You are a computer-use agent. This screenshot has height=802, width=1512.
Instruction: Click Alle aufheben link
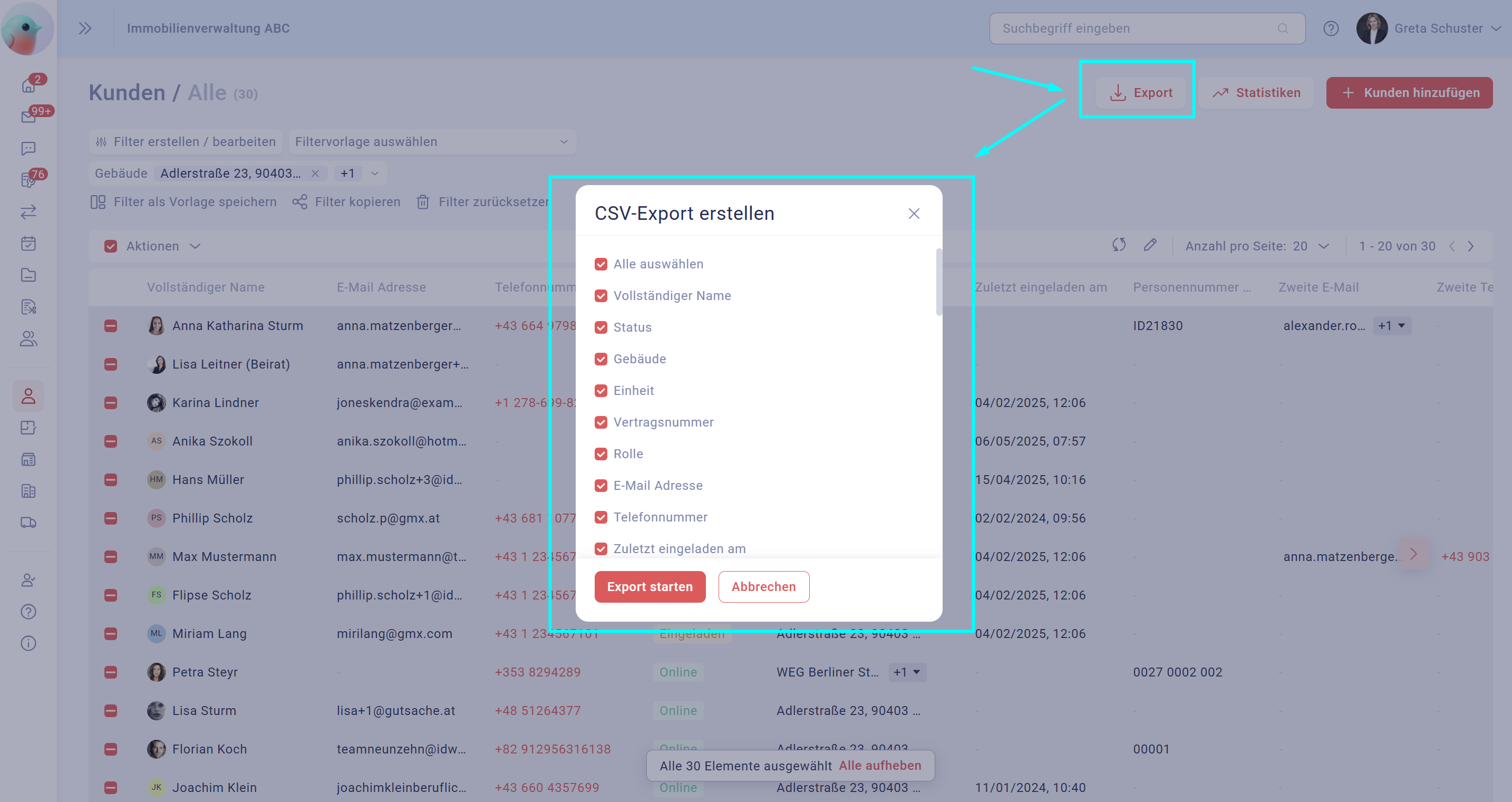tap(880, 766)
